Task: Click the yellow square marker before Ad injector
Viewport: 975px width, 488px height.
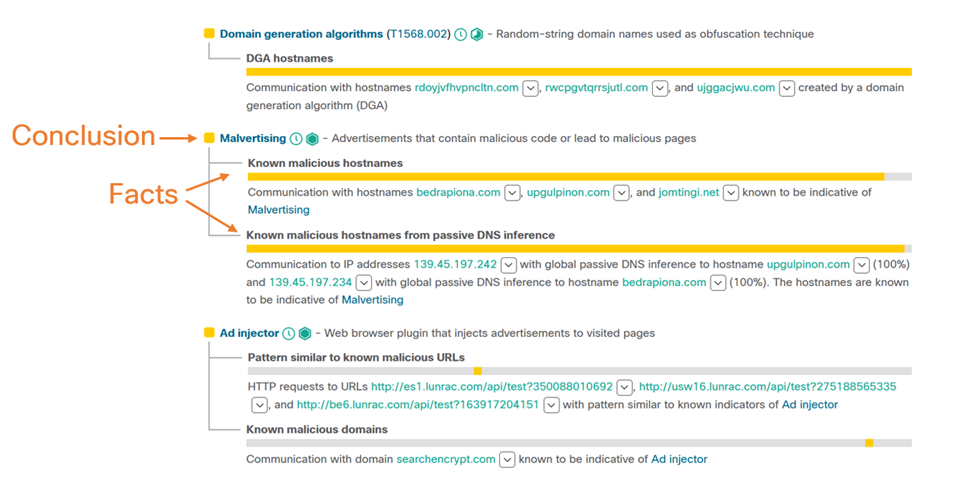Action: [209, 333]
